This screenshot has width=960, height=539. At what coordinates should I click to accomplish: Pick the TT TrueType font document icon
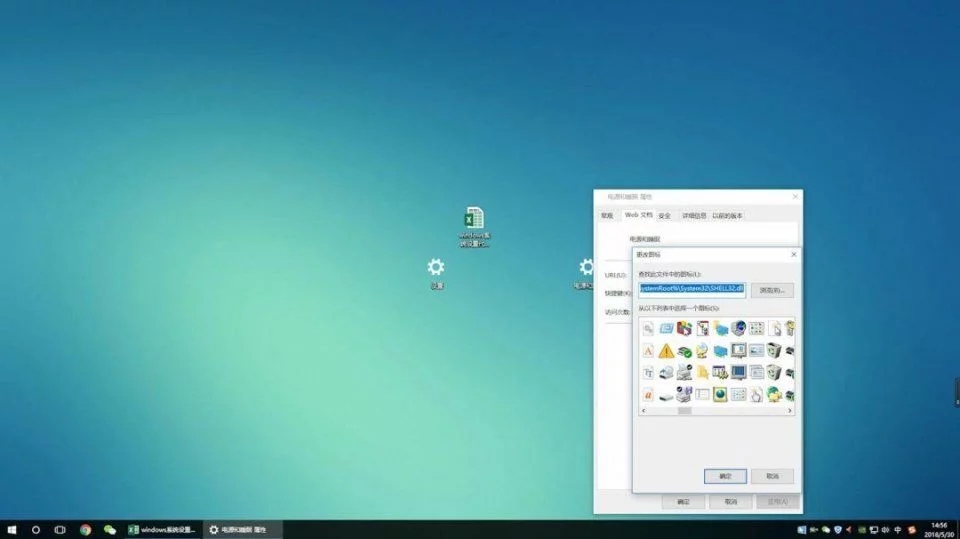coord(648,373)
